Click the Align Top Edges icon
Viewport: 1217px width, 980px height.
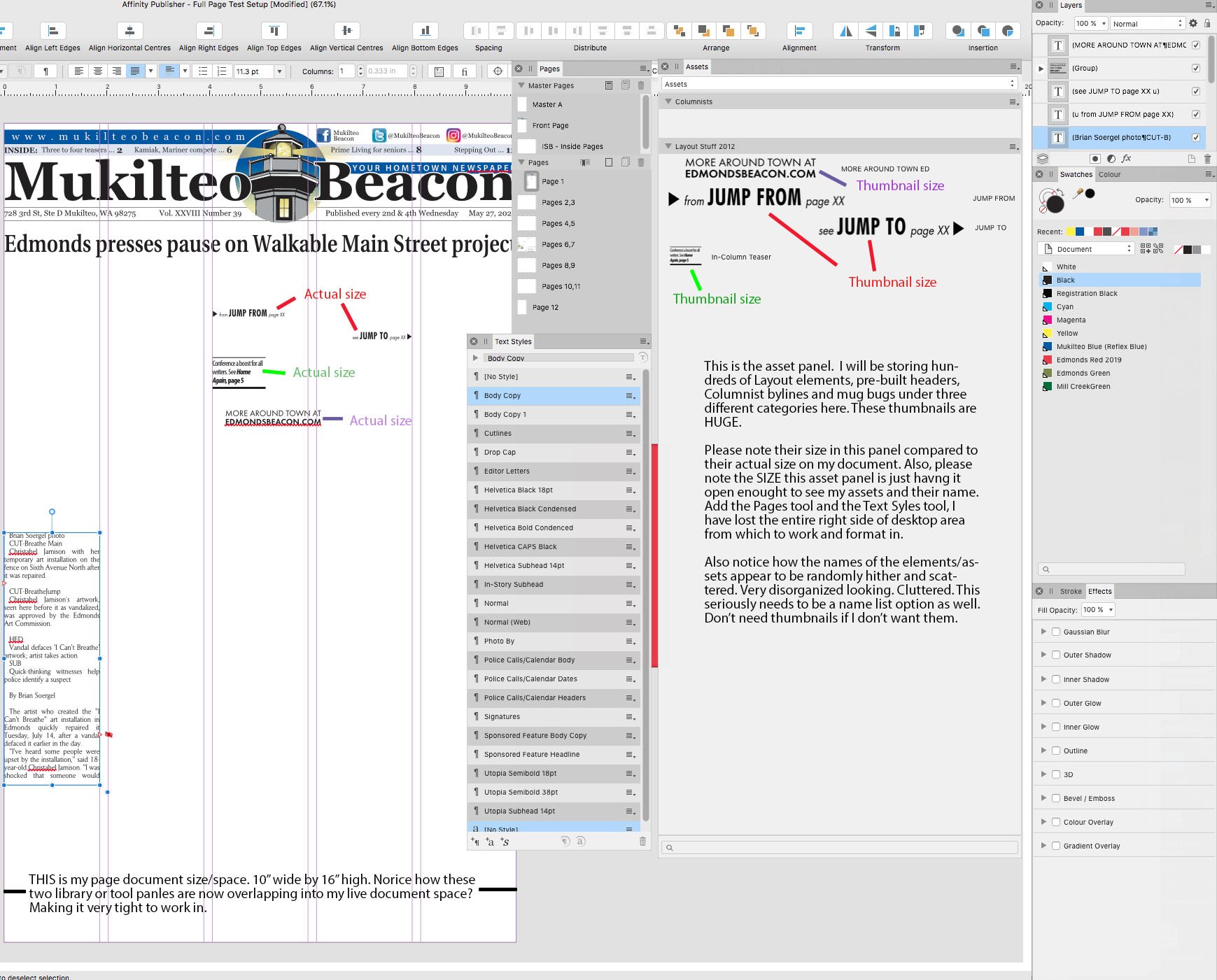pos(274,31)
